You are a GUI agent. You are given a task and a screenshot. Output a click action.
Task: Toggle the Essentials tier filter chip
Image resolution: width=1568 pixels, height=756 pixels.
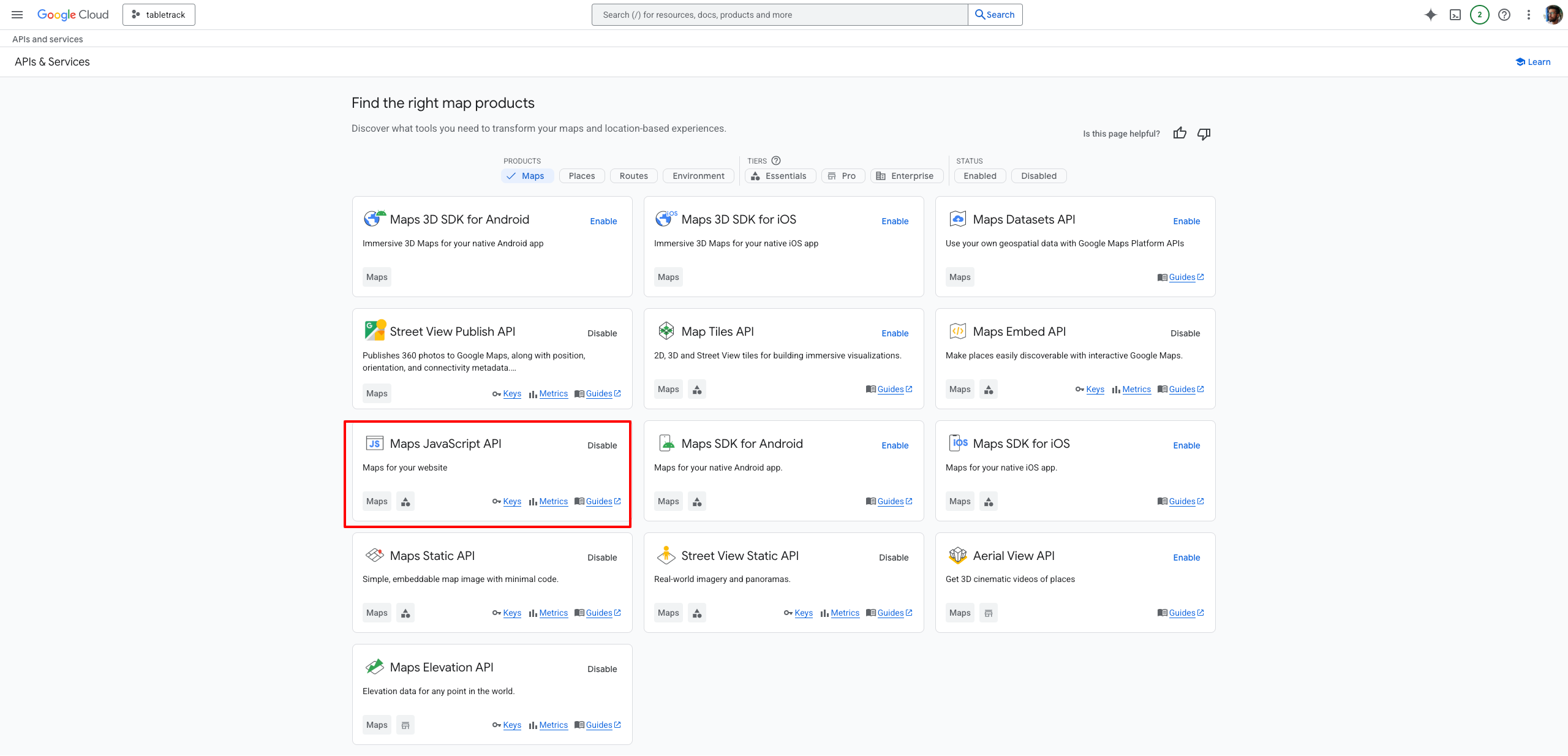780,176
